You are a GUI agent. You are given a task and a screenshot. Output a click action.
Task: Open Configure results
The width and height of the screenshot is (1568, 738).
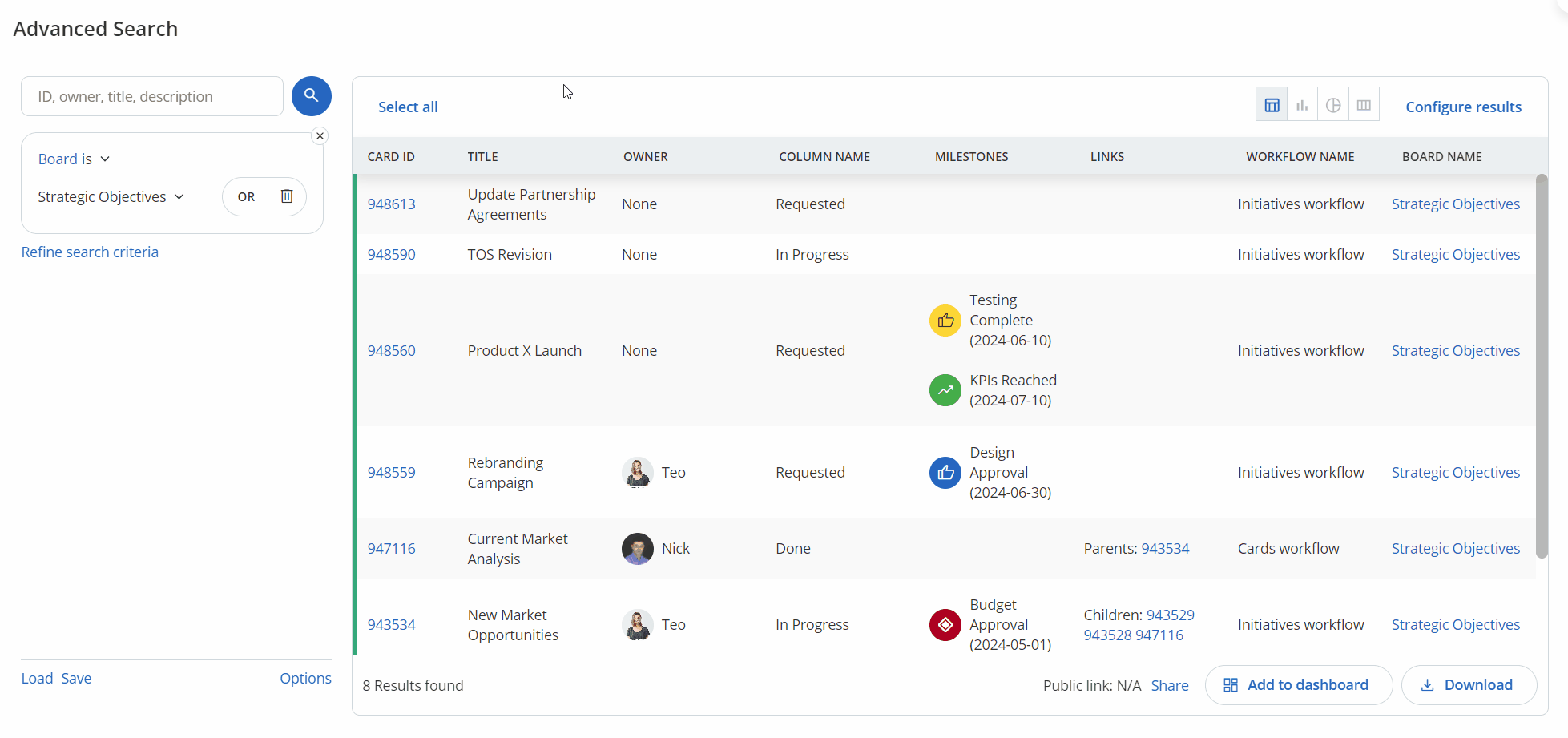click(1463, 107)
